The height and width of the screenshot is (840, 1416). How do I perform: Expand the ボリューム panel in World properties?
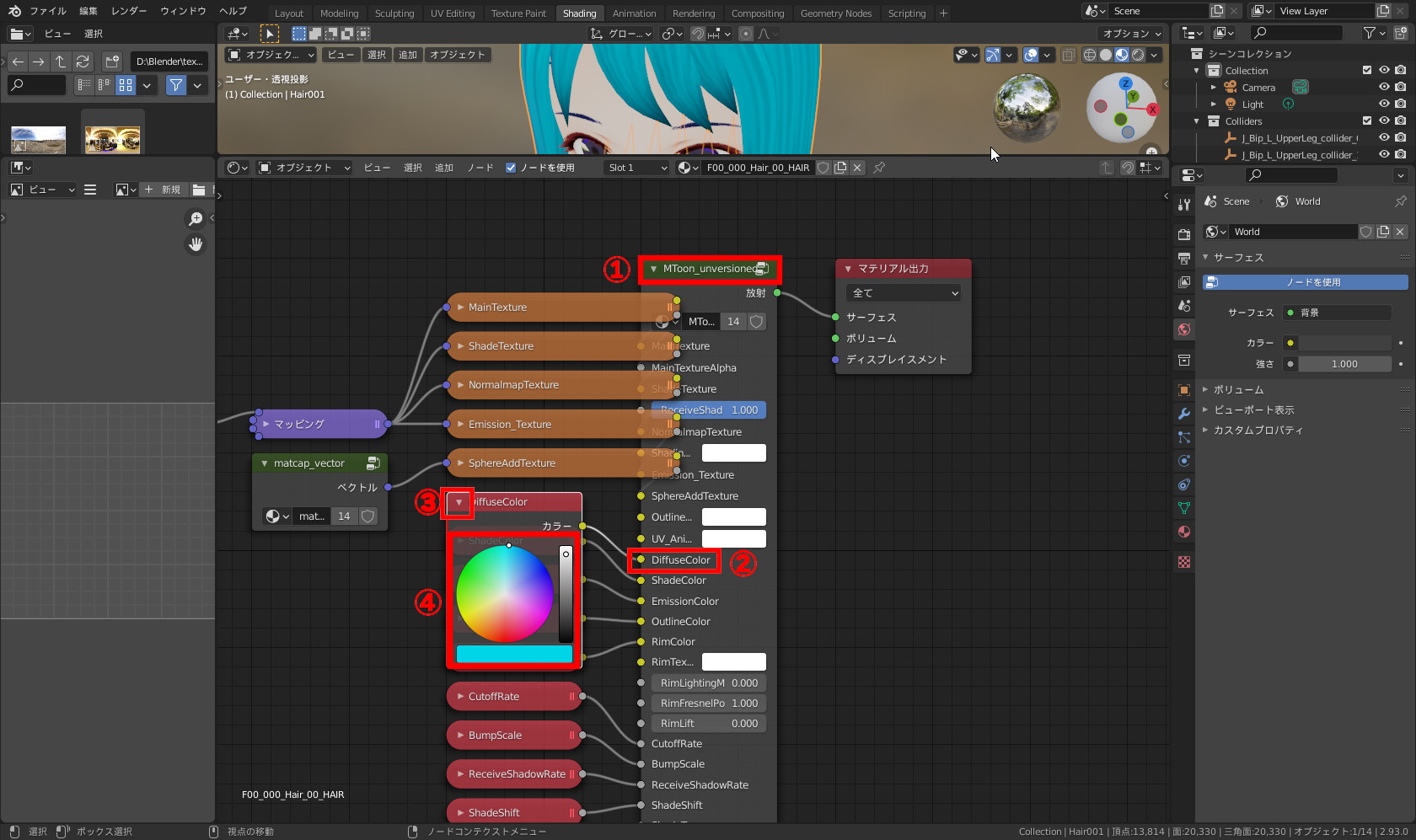(1206, 390)
